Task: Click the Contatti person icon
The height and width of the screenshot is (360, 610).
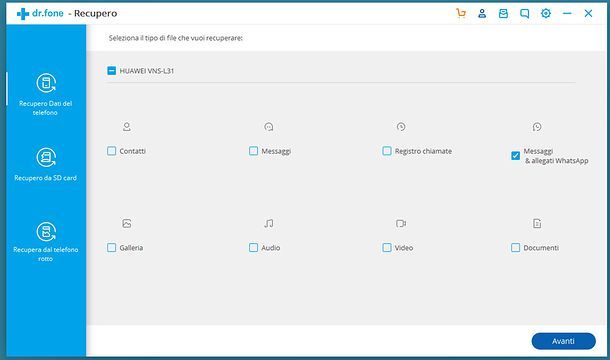Action: pos(127,127)
